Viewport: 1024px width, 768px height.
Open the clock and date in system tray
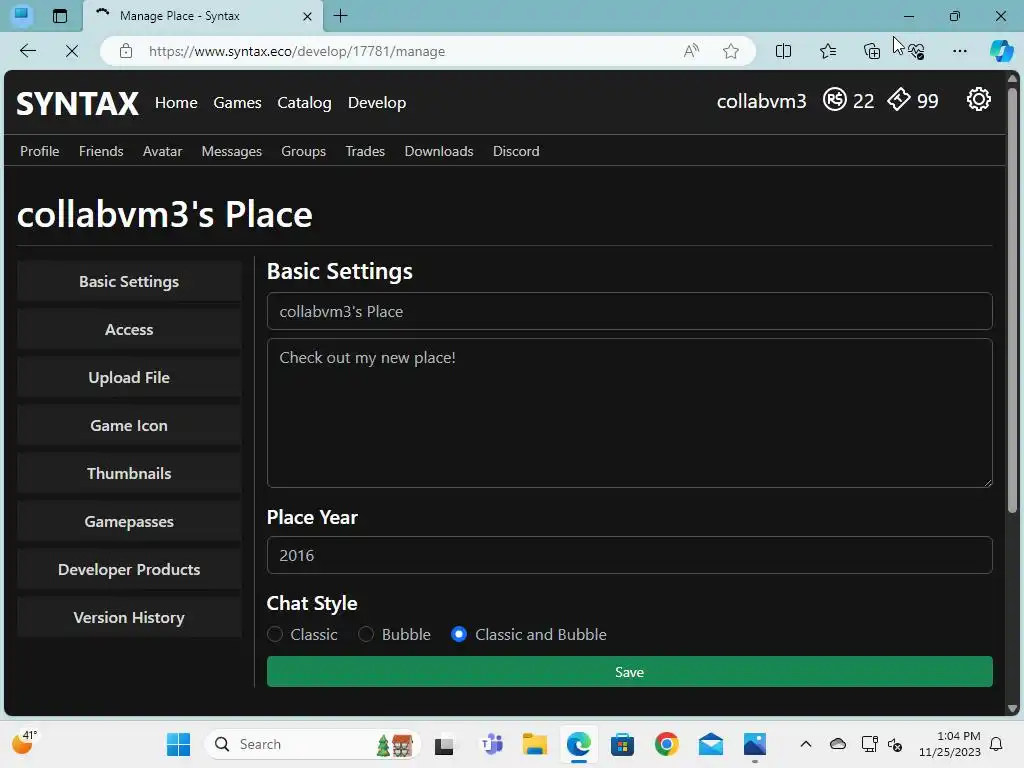[949, 744]
